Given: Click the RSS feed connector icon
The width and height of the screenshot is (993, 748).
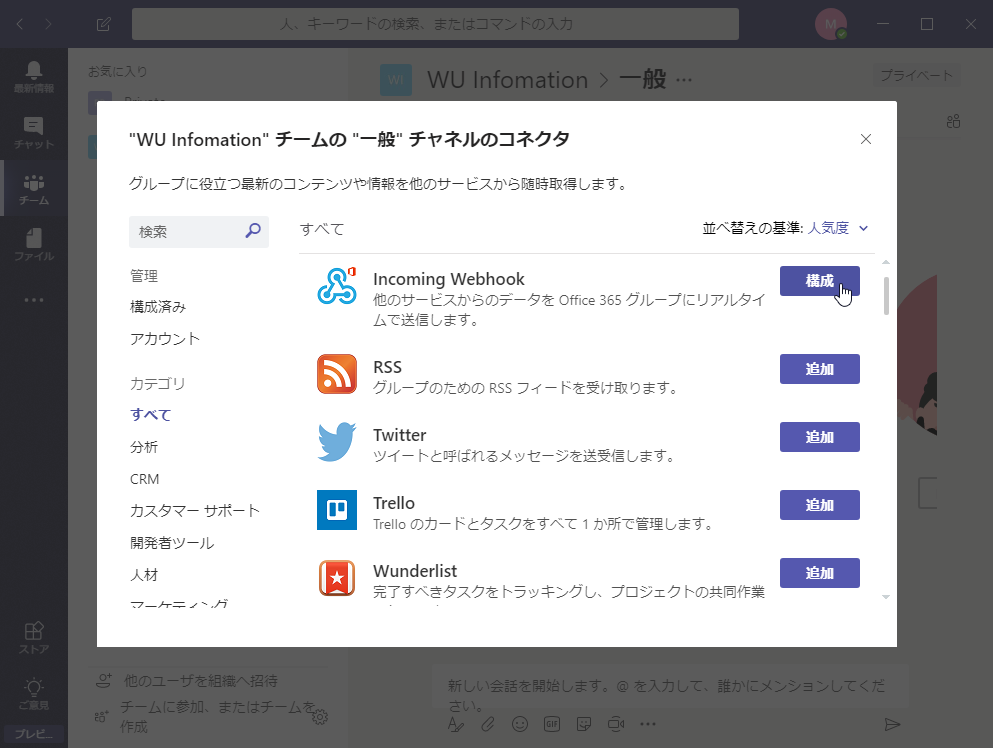Looking at the screenshot, I should pyautogui.click(x=337, y=374).
